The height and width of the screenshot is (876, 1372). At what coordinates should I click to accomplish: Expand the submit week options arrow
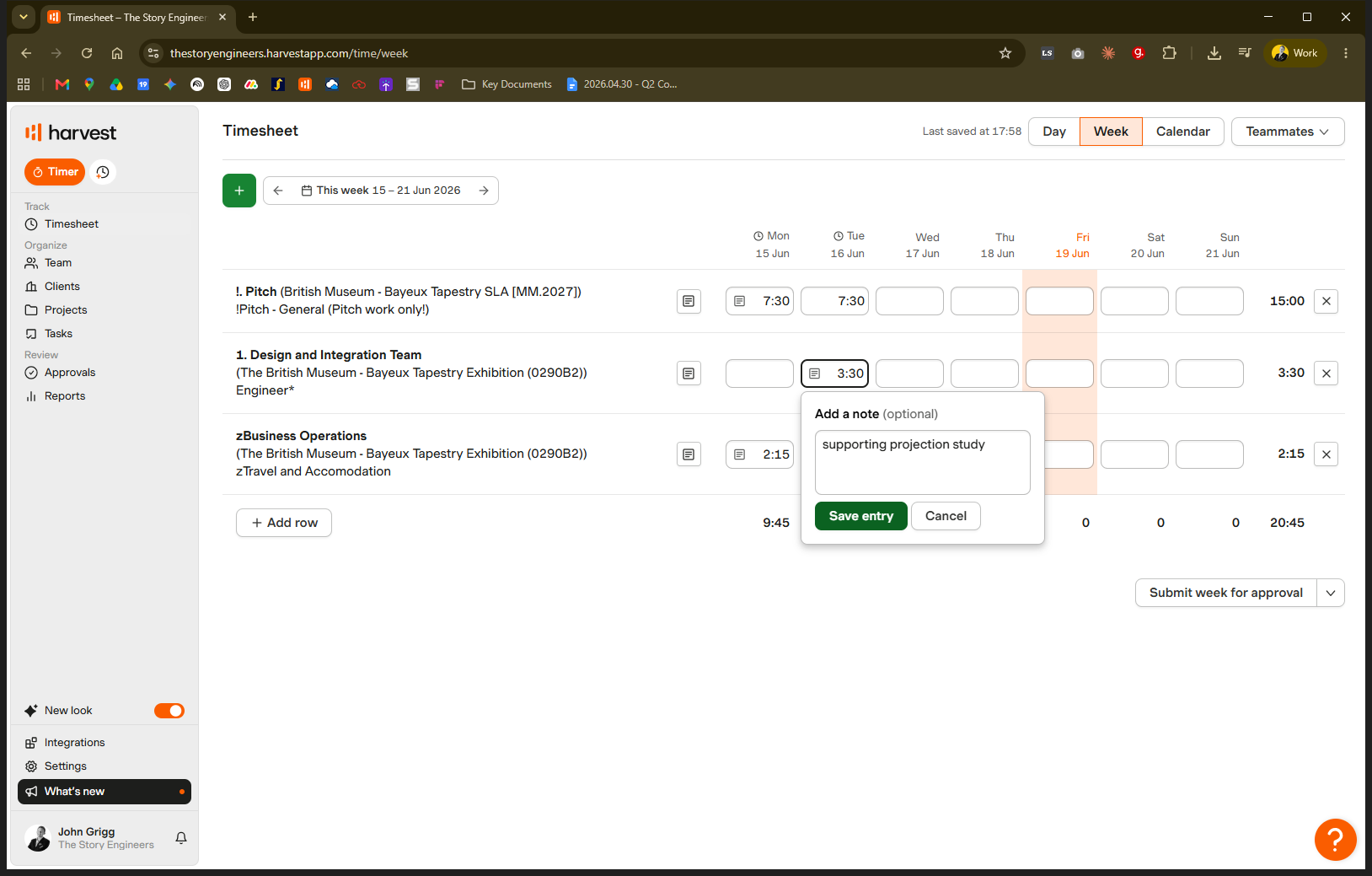pyautogui.click(x=1331, y=593)
